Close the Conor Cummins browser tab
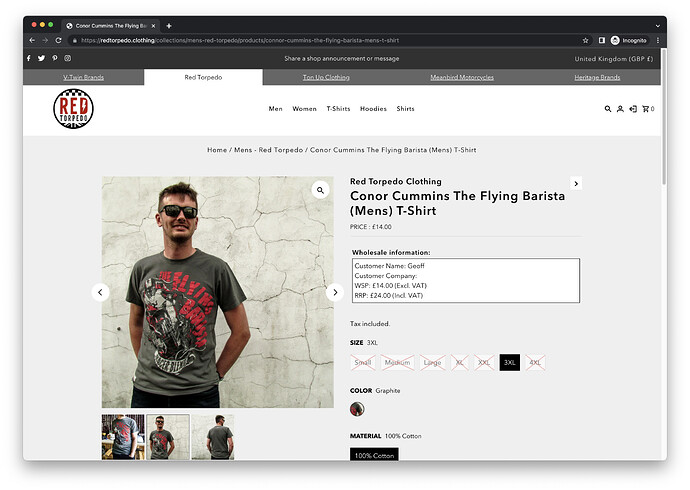The width and height of the screenshot is (690, 490). pos(153,26)
